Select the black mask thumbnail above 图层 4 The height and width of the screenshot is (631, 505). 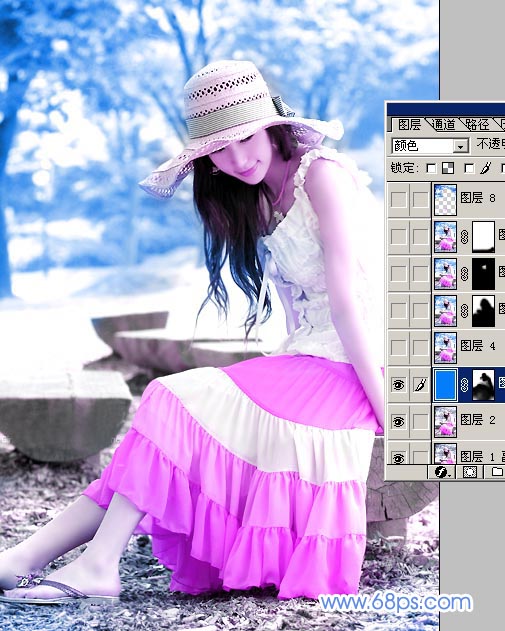[x=483, y=311]
